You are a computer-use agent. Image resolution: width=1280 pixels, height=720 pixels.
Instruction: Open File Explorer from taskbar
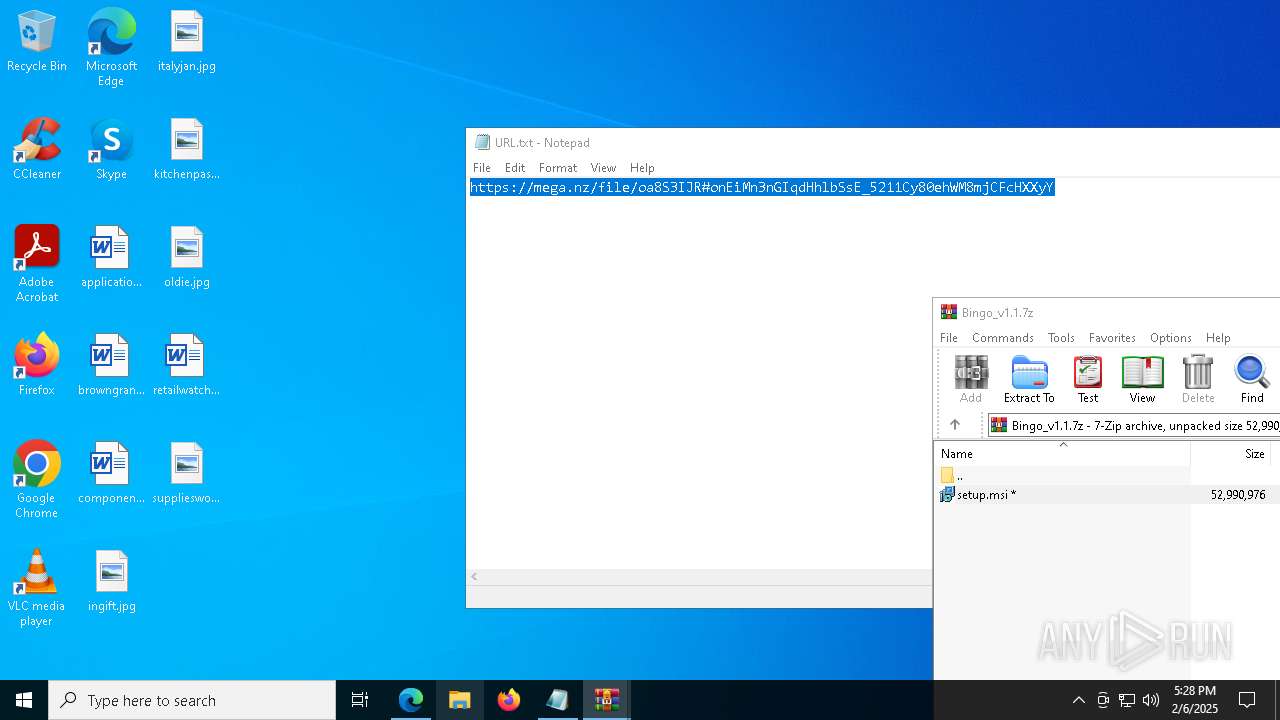click(x=460, y=700)
